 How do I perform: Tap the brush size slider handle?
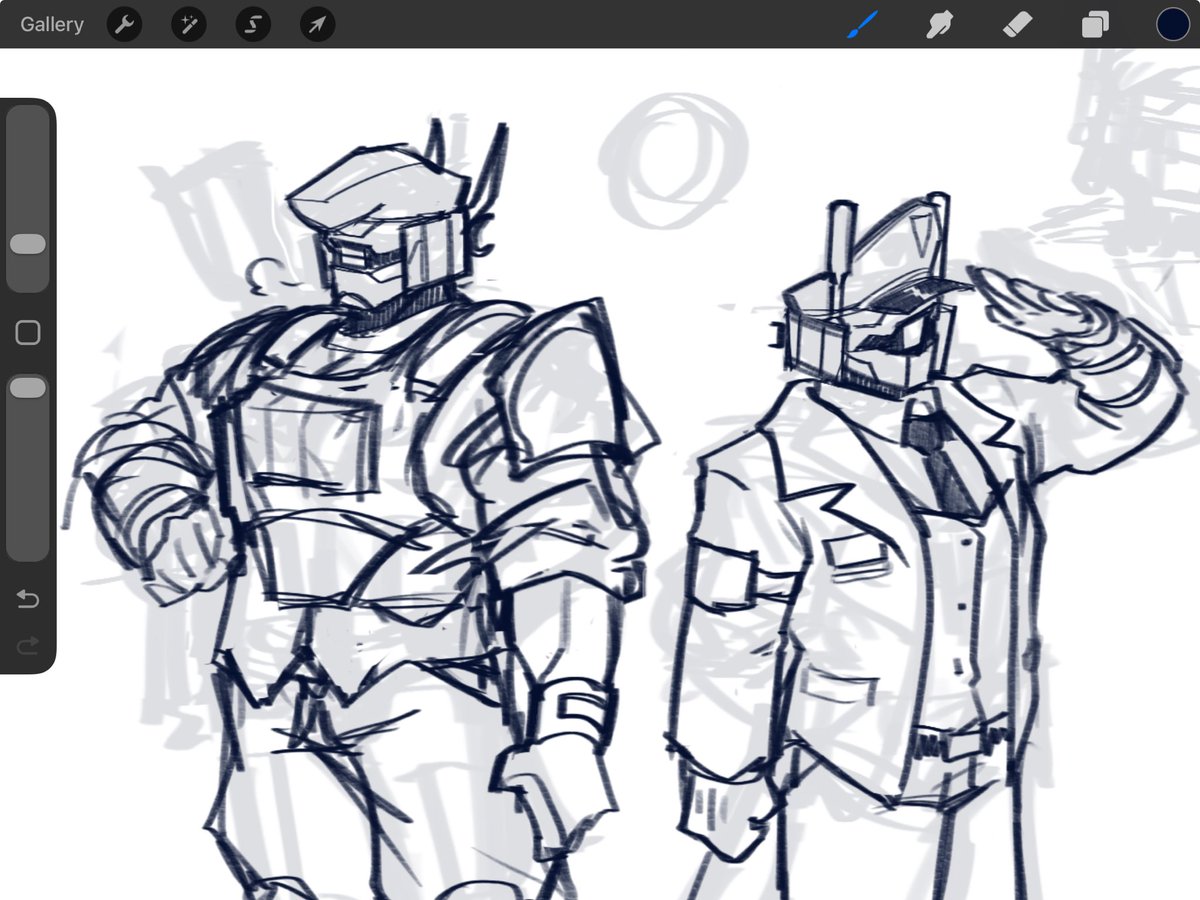pyautogui.click(x=28, y=244)
